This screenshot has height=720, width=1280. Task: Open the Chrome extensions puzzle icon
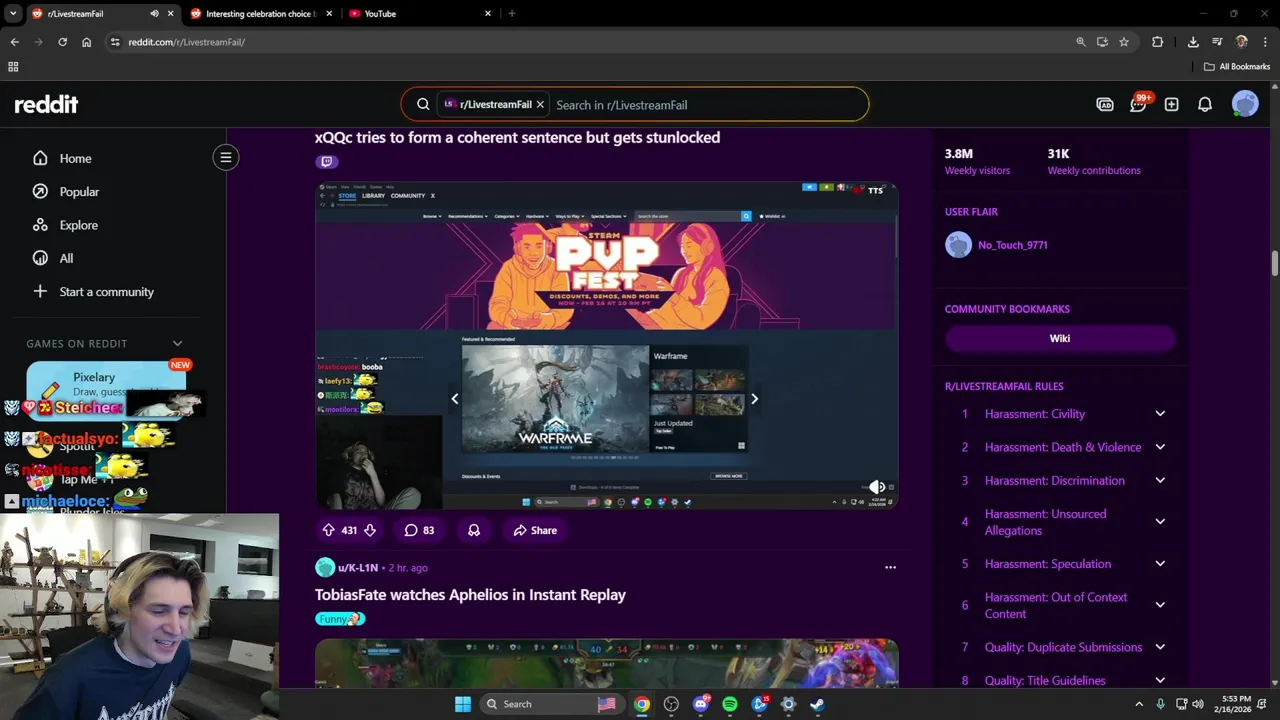[1158, 42]
